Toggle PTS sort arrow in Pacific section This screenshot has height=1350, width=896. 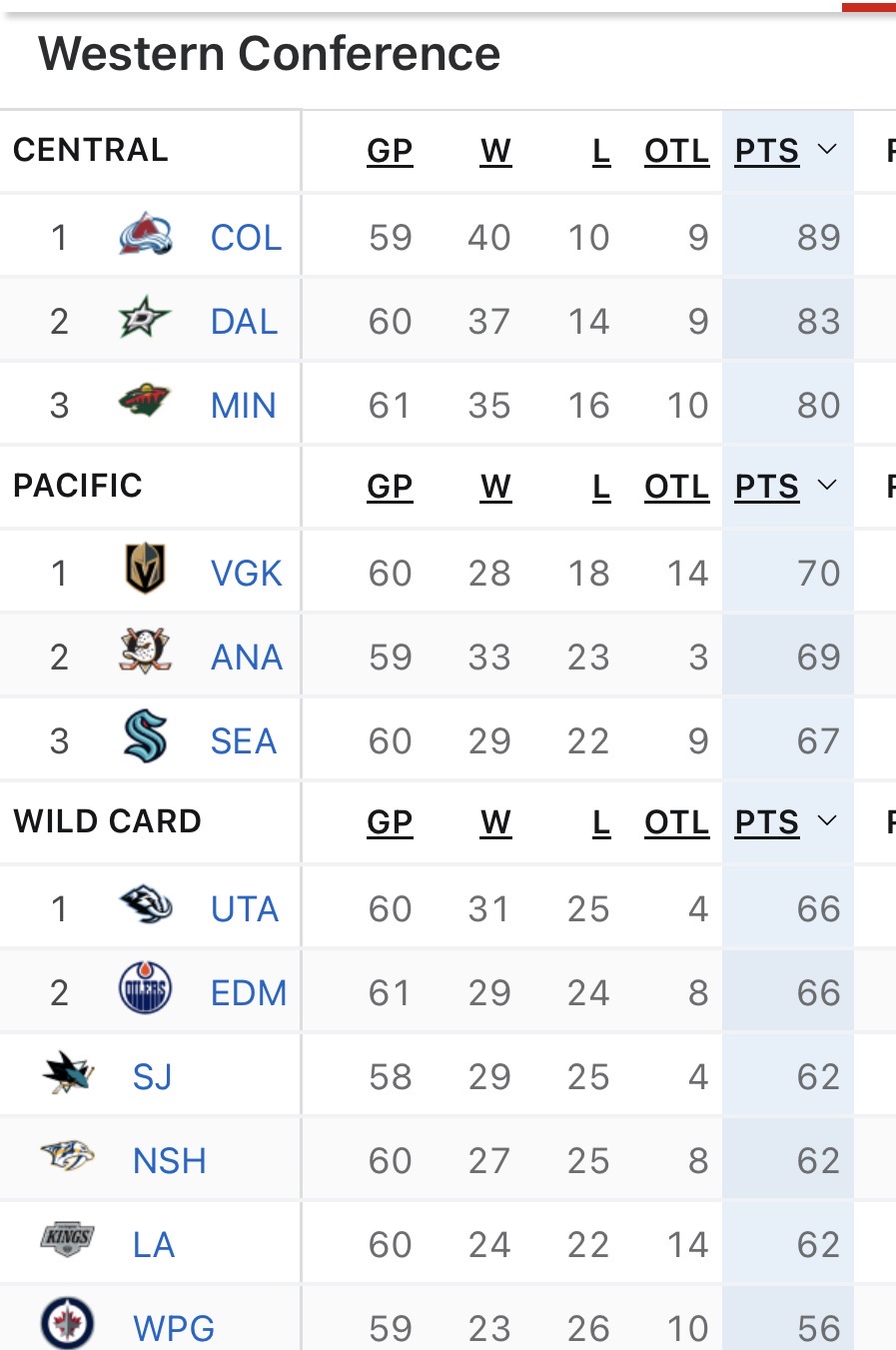827,486
